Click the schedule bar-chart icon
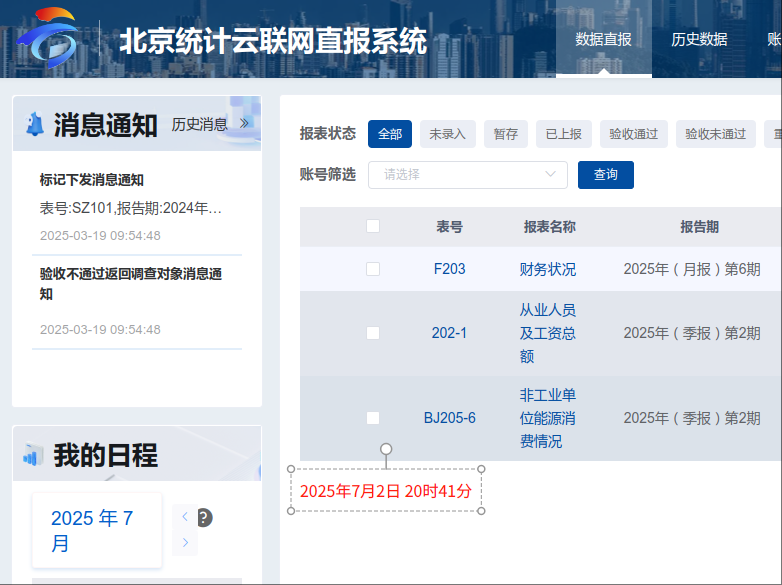The width and height of the screenshot is (782, 585). (32, 454)
